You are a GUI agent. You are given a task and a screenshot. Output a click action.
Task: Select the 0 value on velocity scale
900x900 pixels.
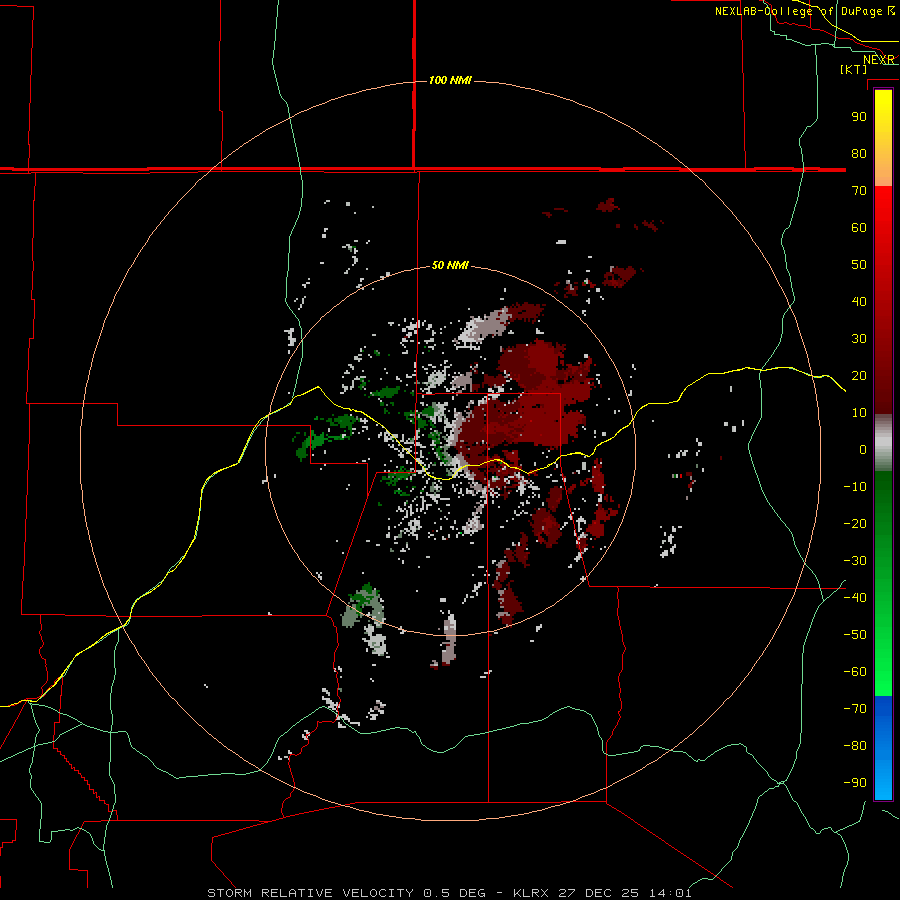863,449
